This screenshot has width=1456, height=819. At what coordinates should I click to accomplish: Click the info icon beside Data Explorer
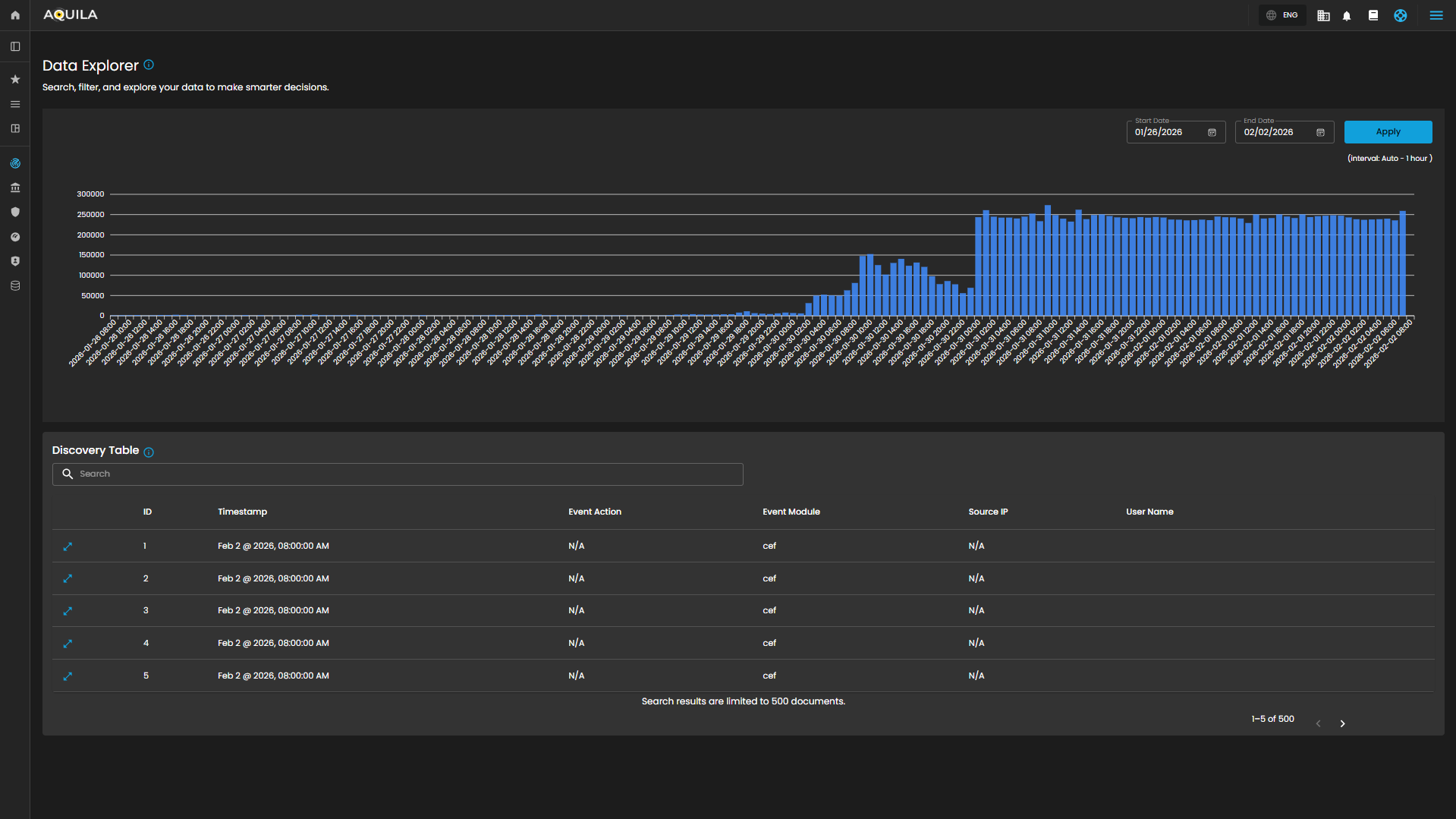(149, 65)
